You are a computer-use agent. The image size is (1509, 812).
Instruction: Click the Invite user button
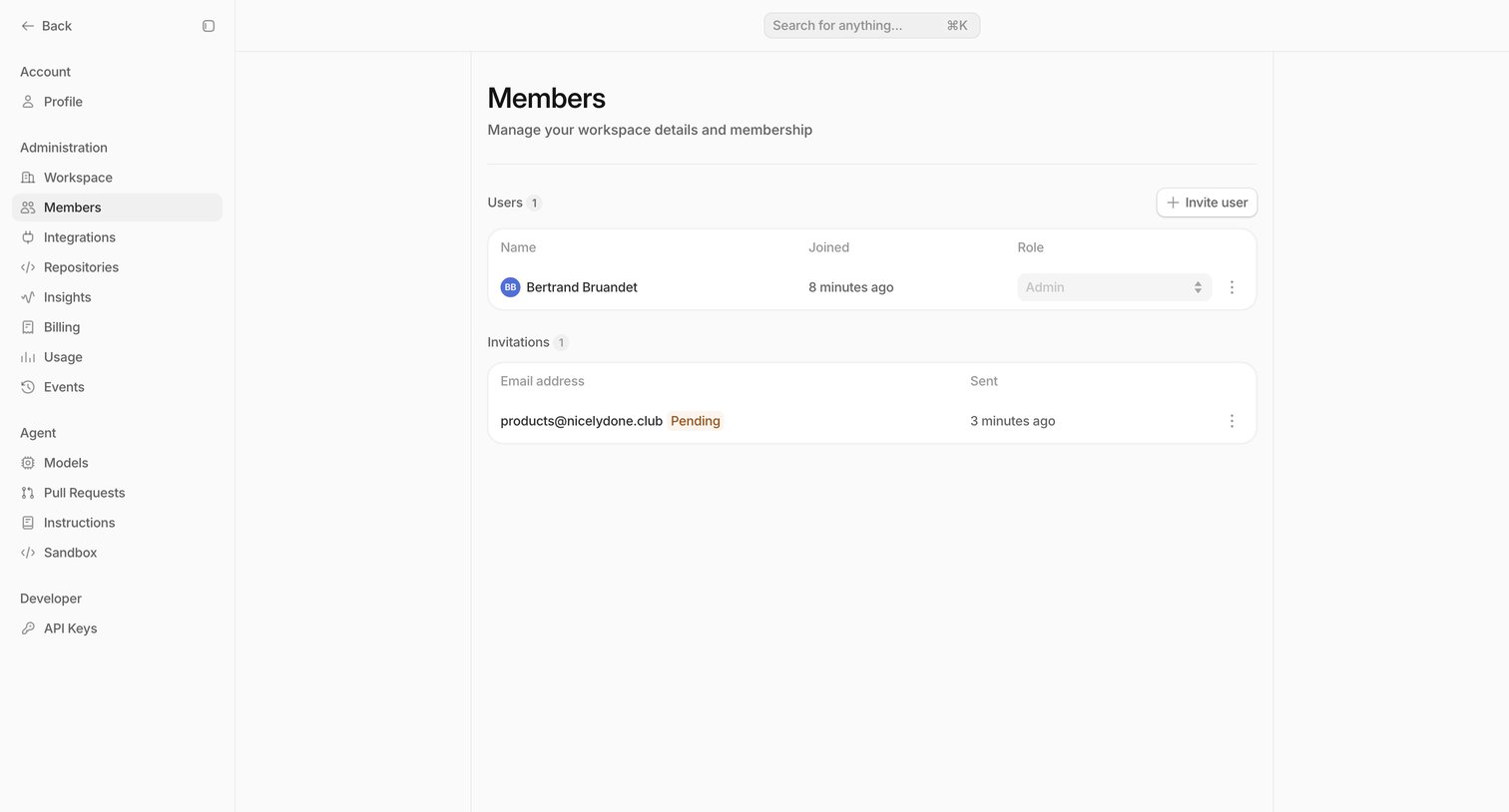1207,203
